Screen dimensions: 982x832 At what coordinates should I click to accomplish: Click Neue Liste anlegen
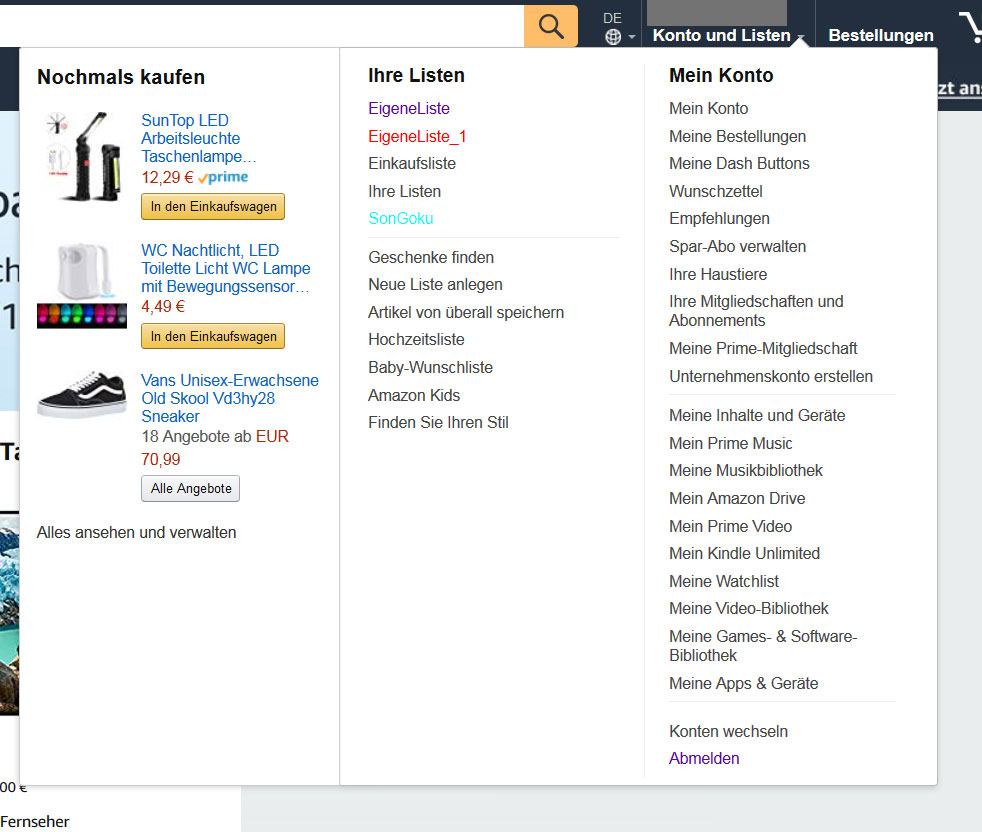435,284
